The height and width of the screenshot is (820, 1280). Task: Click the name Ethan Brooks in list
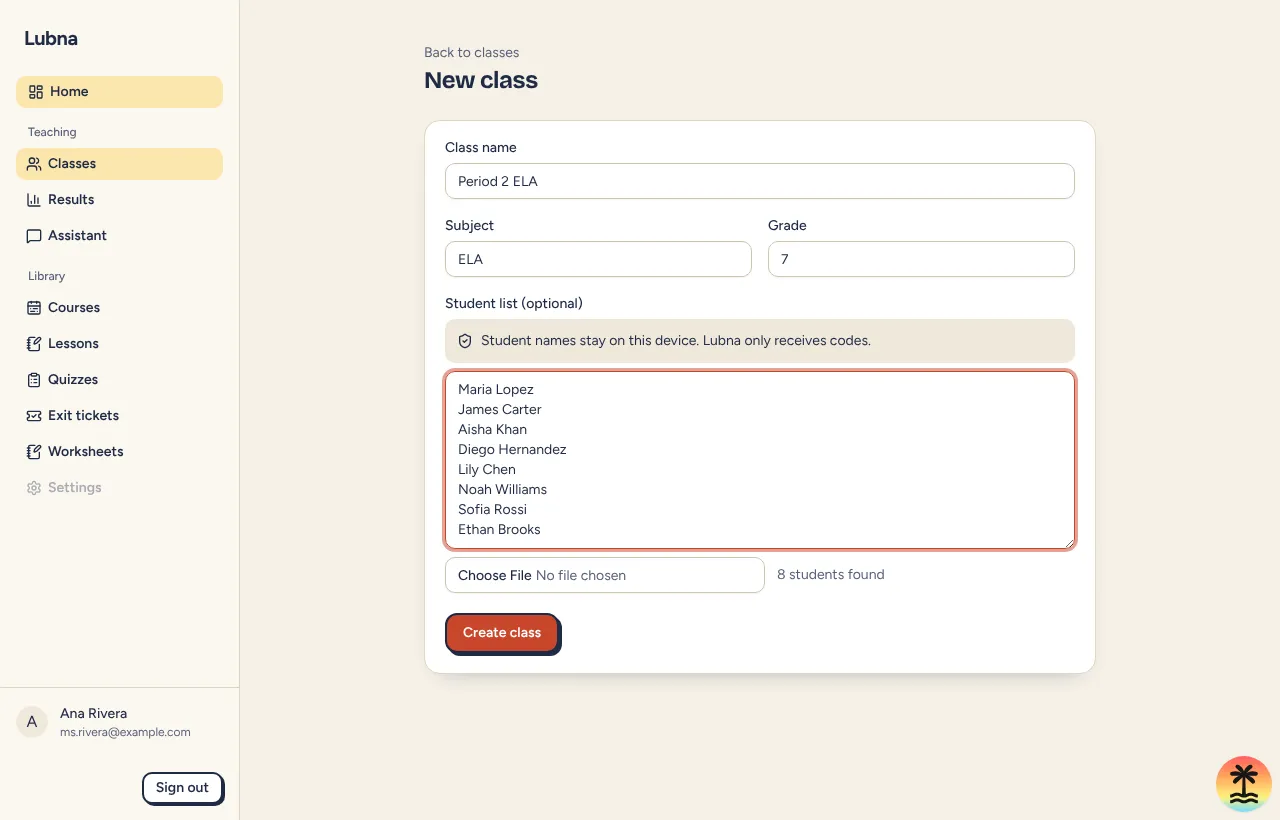click(499, 530)
